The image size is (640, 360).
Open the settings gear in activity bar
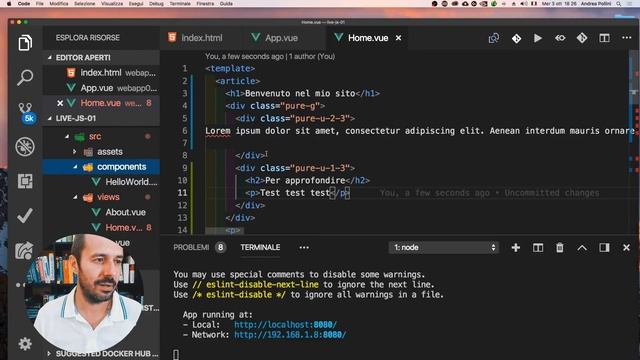point(25,344)
